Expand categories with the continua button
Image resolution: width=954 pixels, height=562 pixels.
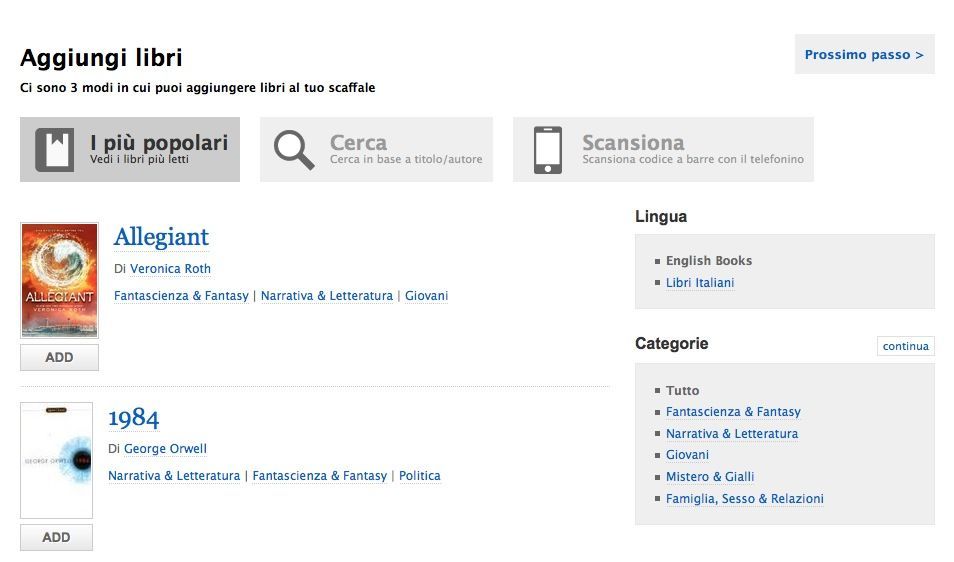point(906,346)
